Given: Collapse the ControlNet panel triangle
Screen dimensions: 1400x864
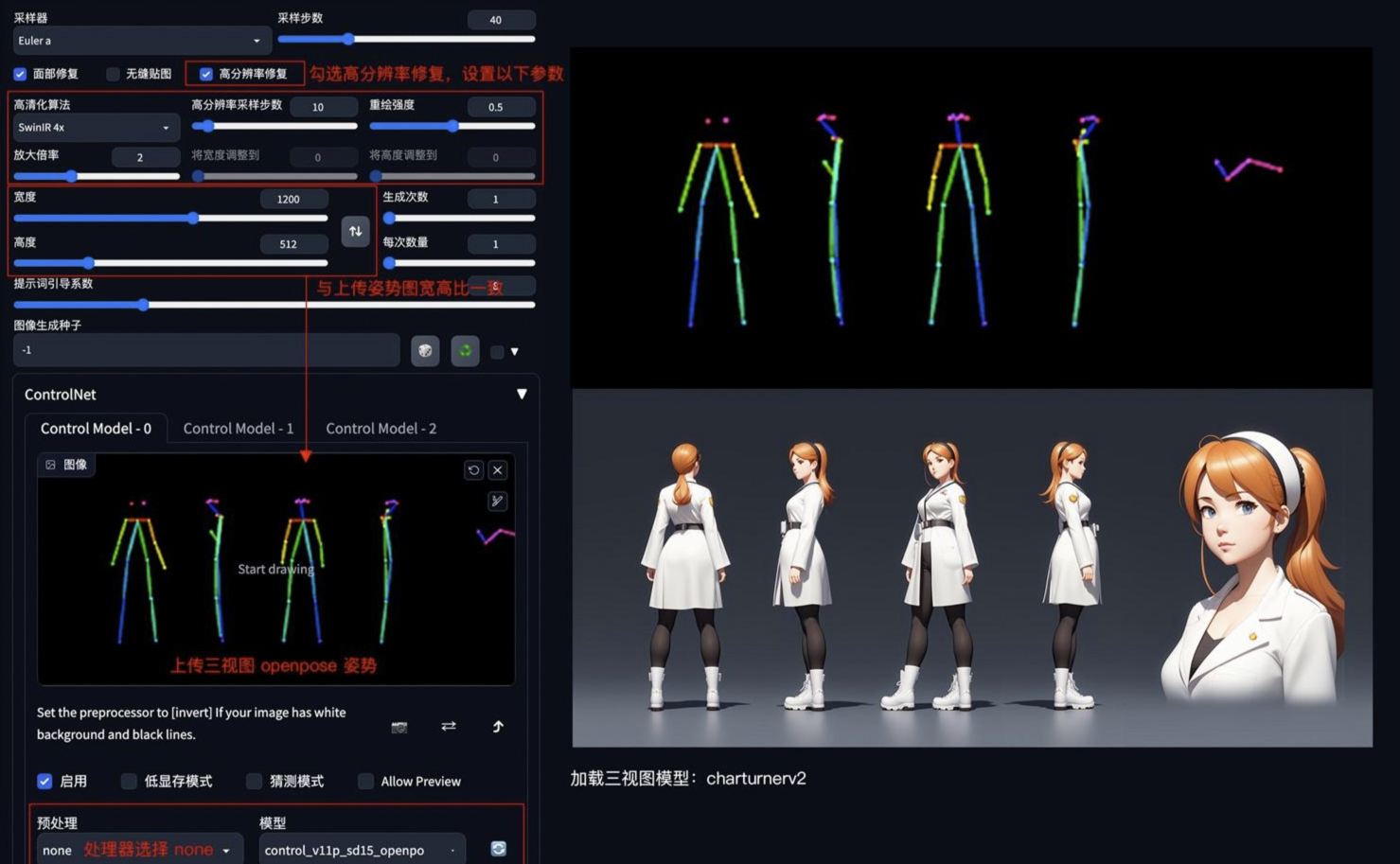Looking at the screenshot, I should (522, 394).
